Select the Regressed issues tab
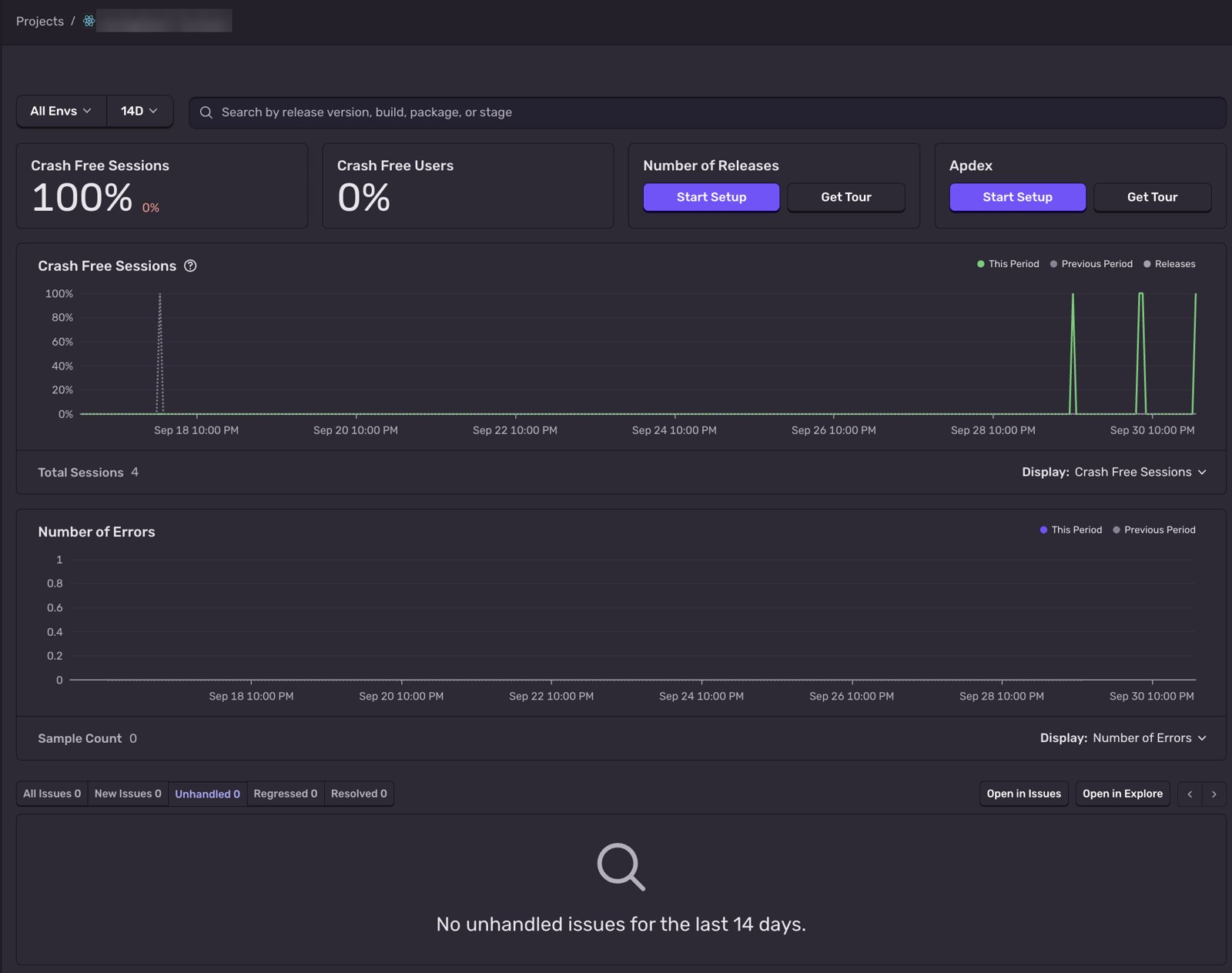The width and height of the screenshot is (1232, 973). [286, 794]
